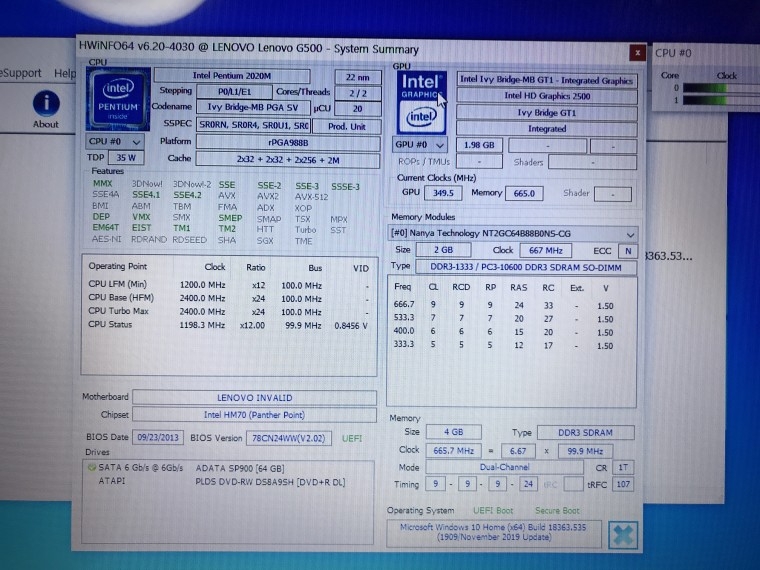Close the HWiNFO64 System Summary window

tap(637, 52)
